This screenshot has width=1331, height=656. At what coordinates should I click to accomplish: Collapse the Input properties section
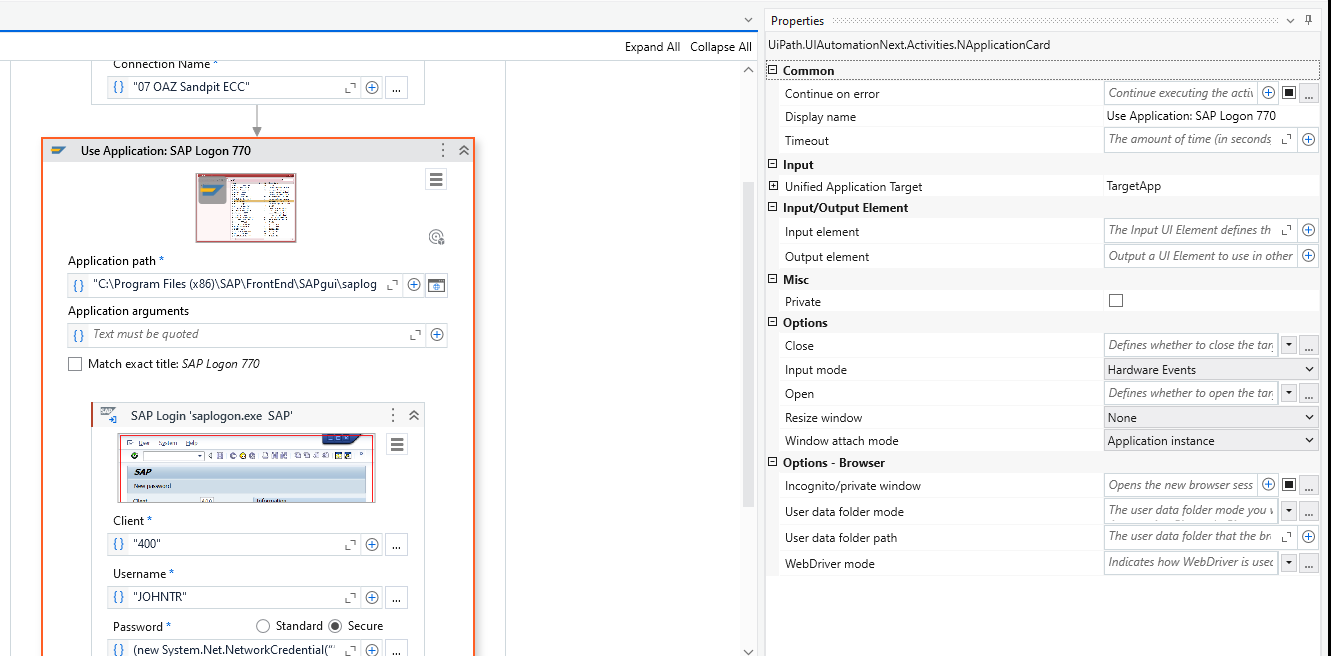773,165
